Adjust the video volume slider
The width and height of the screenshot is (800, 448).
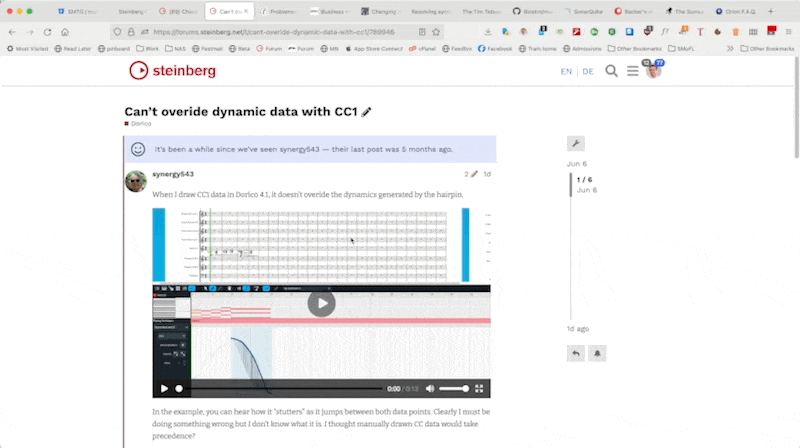453,388
